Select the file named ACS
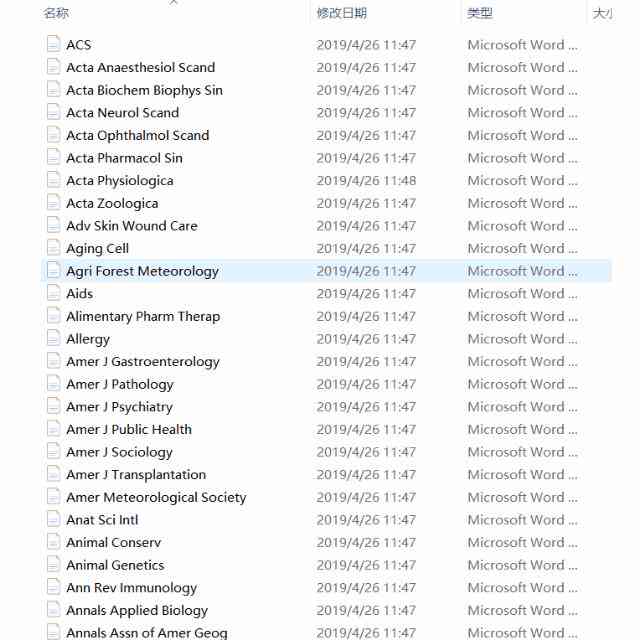Screen dimensions: 640x640 tap(79, 44)
